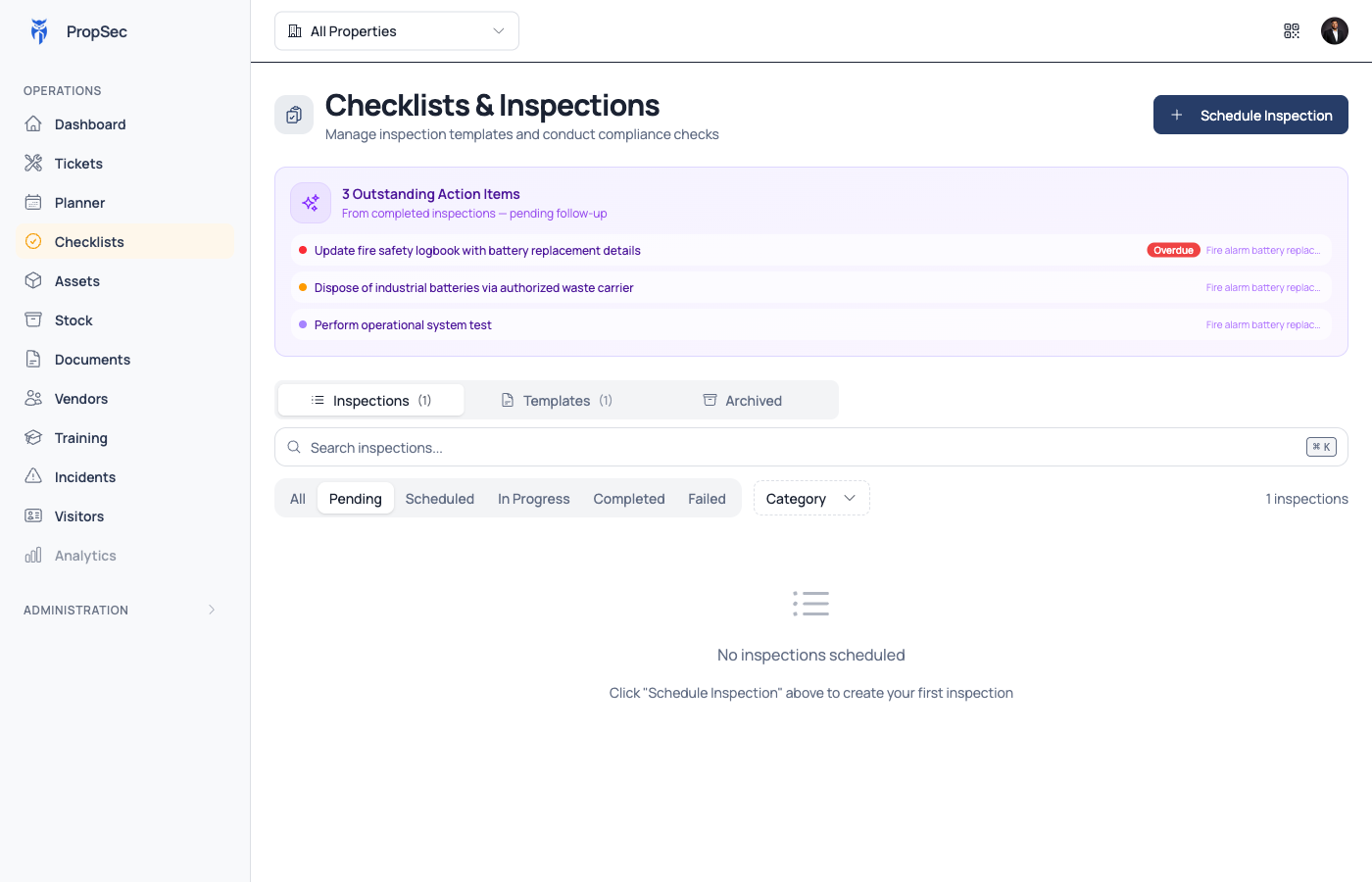
Task: Open the Category filter dropdown
Action: (x=811, y=498)
